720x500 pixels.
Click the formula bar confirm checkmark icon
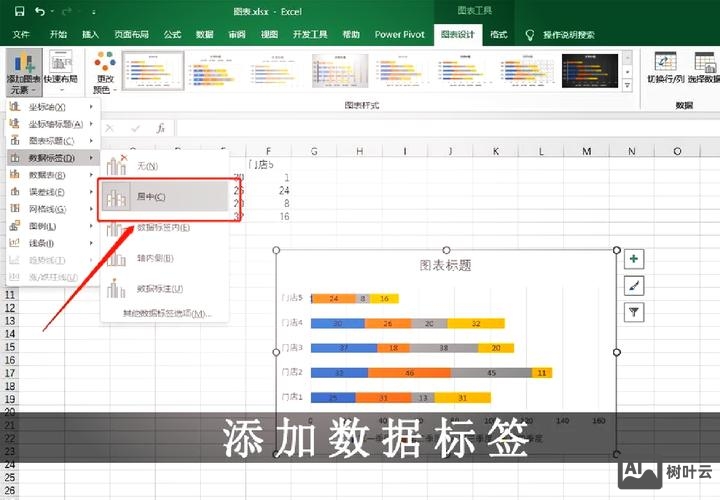pos(135,129)
